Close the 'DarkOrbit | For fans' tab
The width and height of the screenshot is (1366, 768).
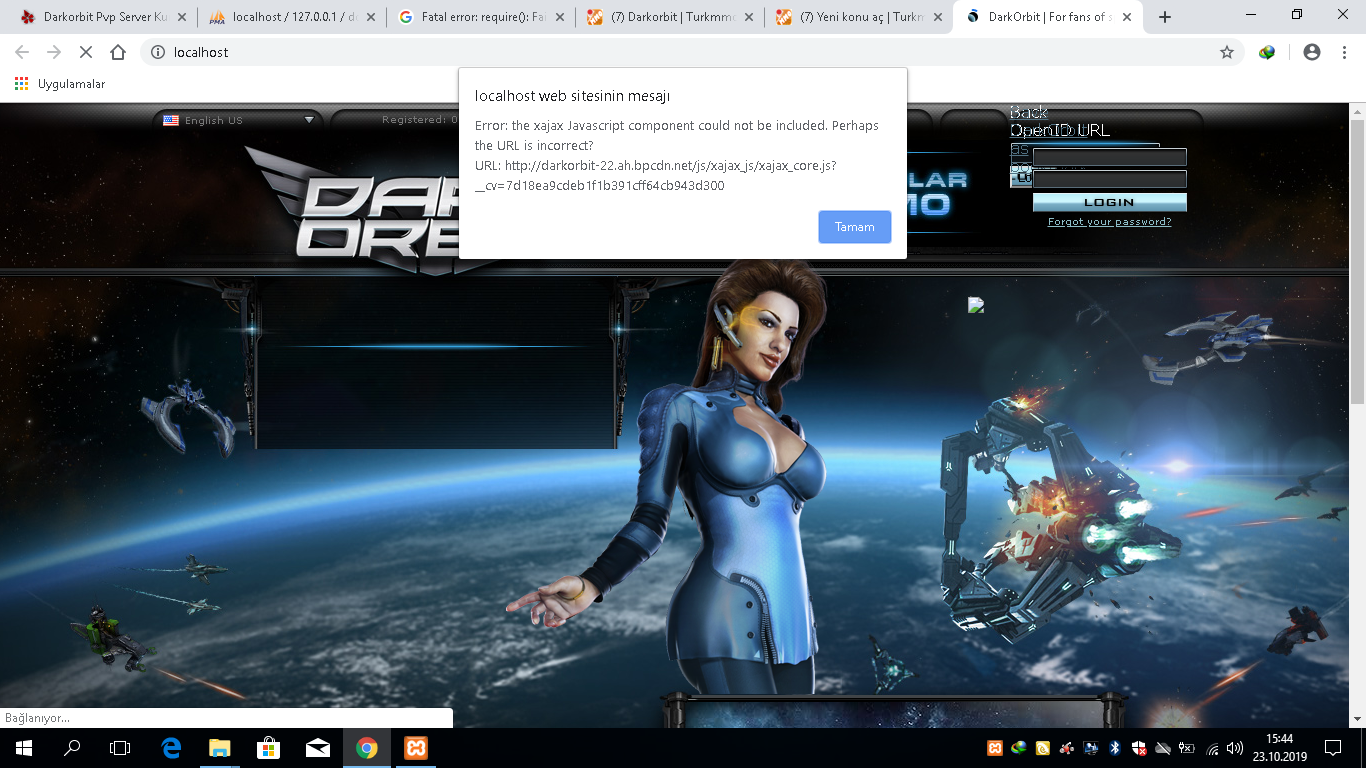click(x=1127, y=17)
